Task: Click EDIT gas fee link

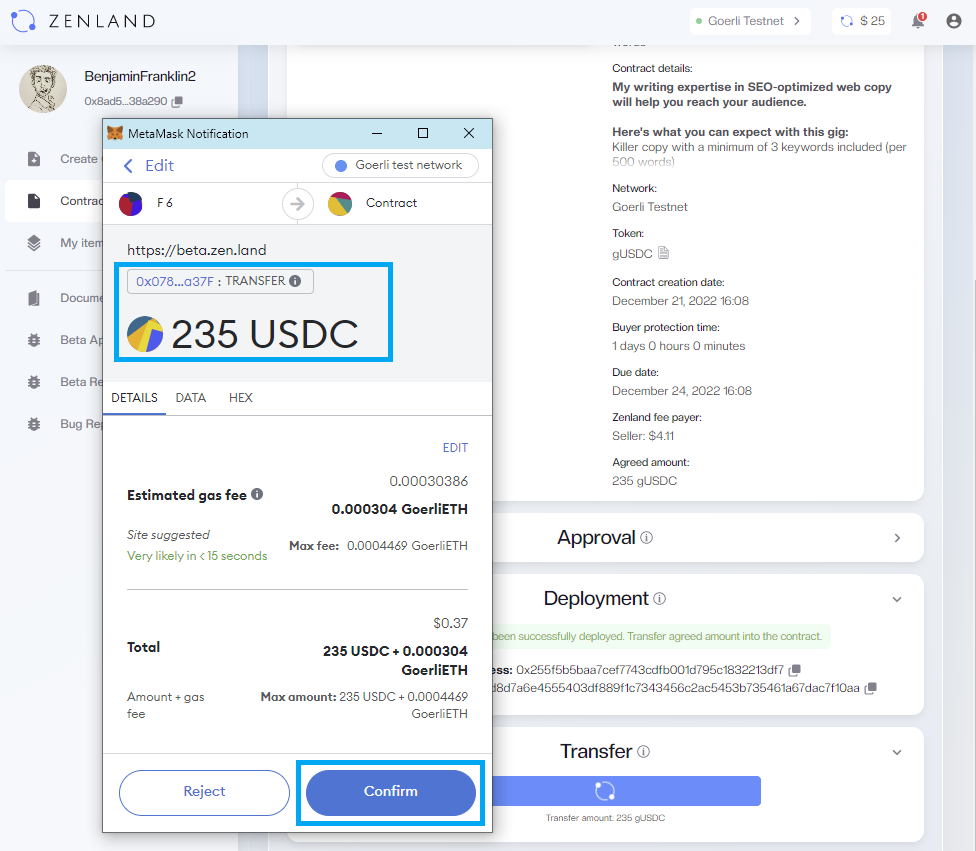Action: coord(455,448)
